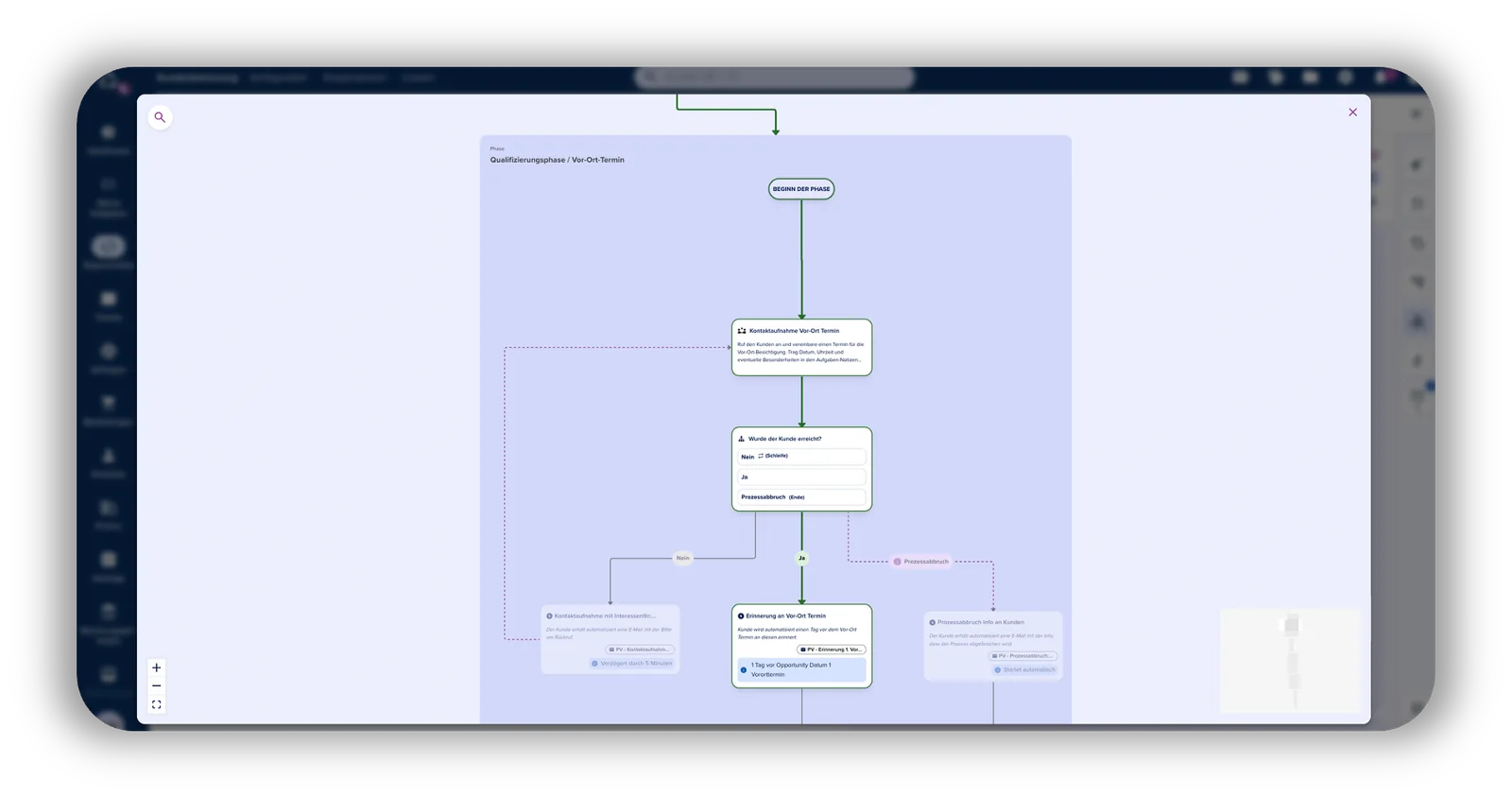Choose the Nein (Schleife) answer row
This screenshot has width=1512, height=798.
801,457
